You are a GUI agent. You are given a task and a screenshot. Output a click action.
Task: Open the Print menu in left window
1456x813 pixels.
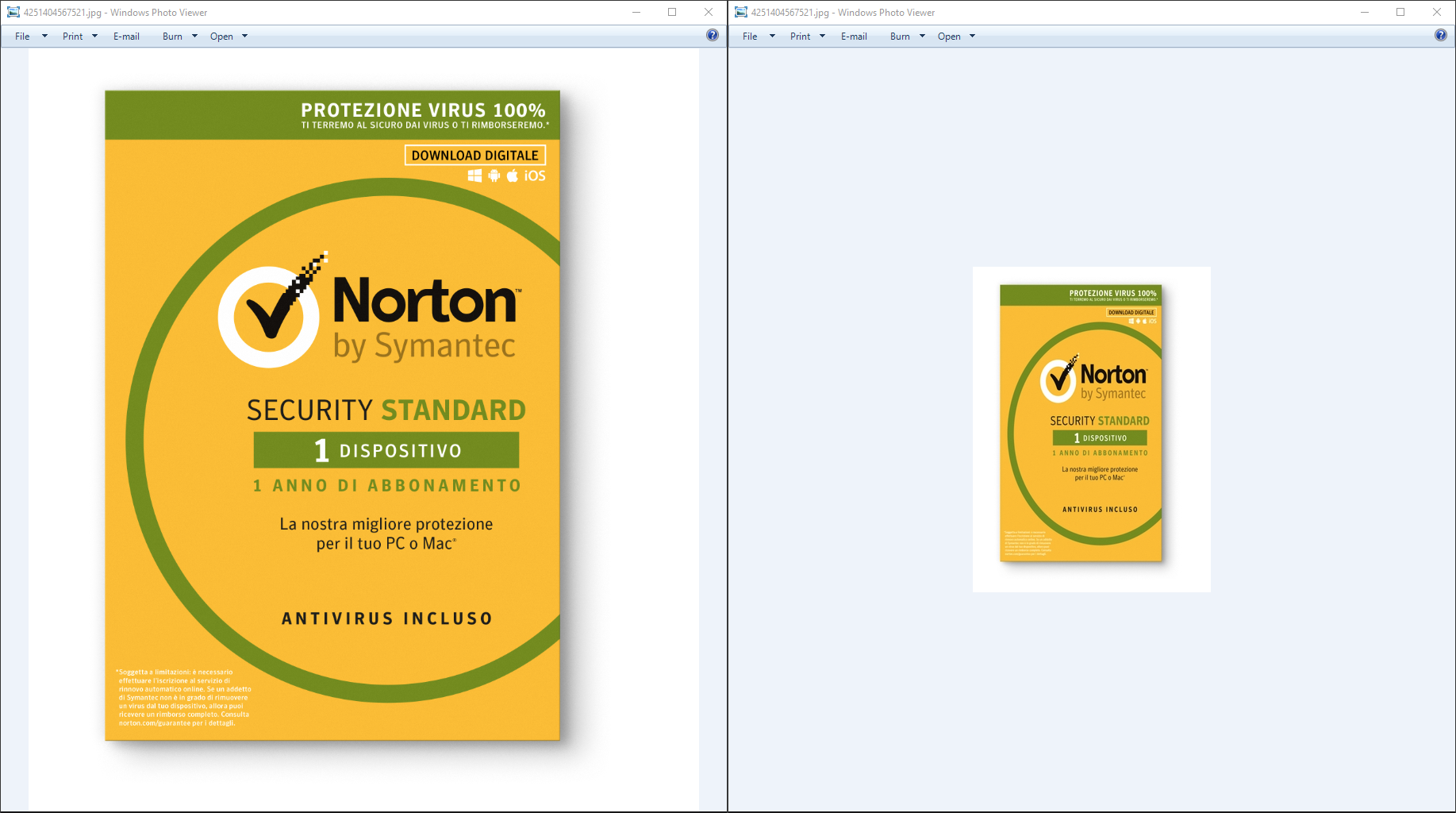coord(79,37)
